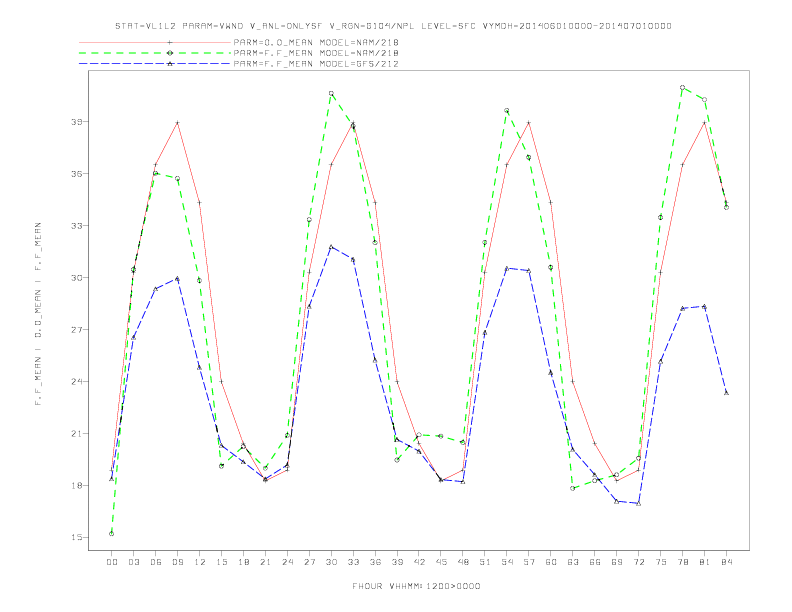The image size is (792, 612).
Task: Click green circle peak marker at hour 78
Action: click(682, 87)
